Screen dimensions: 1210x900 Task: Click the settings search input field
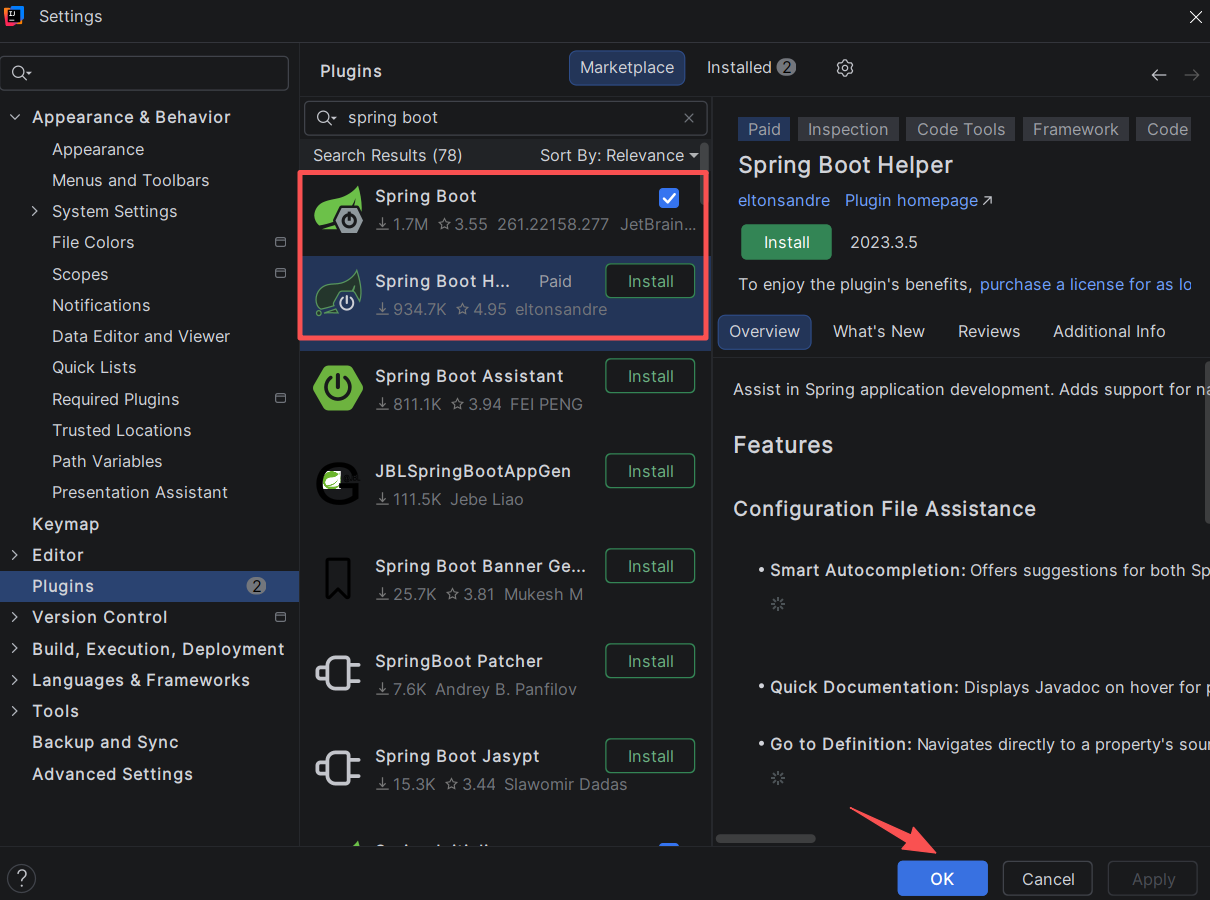[x=145, y=73]
